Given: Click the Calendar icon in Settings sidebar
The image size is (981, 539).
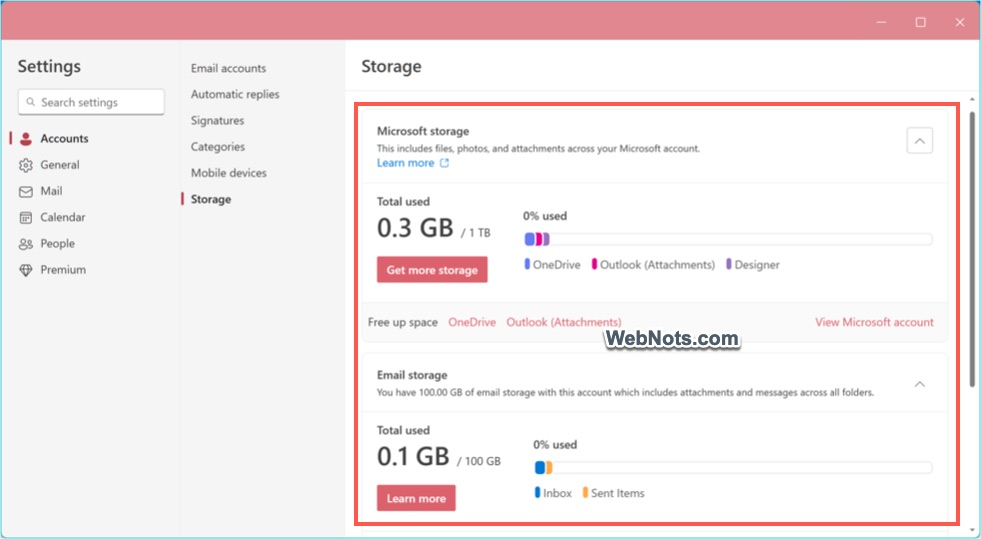Looking at the screenshot, I should [26, 218].
